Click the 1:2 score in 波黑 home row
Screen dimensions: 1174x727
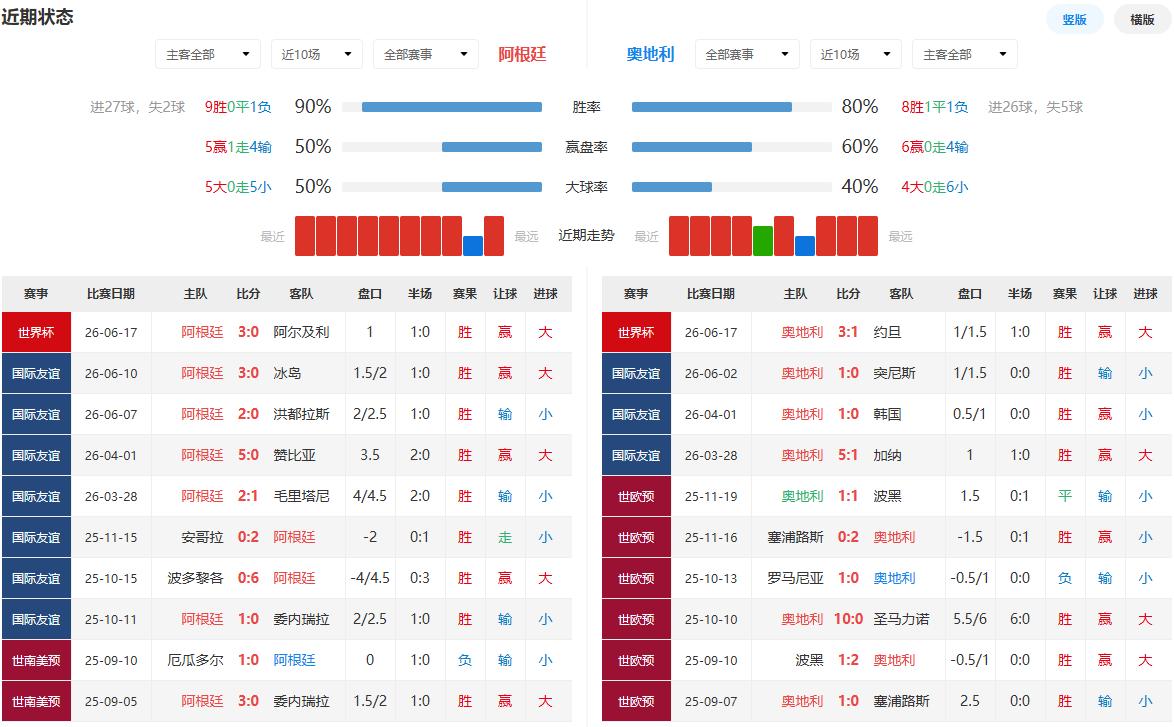click(848, 660)
